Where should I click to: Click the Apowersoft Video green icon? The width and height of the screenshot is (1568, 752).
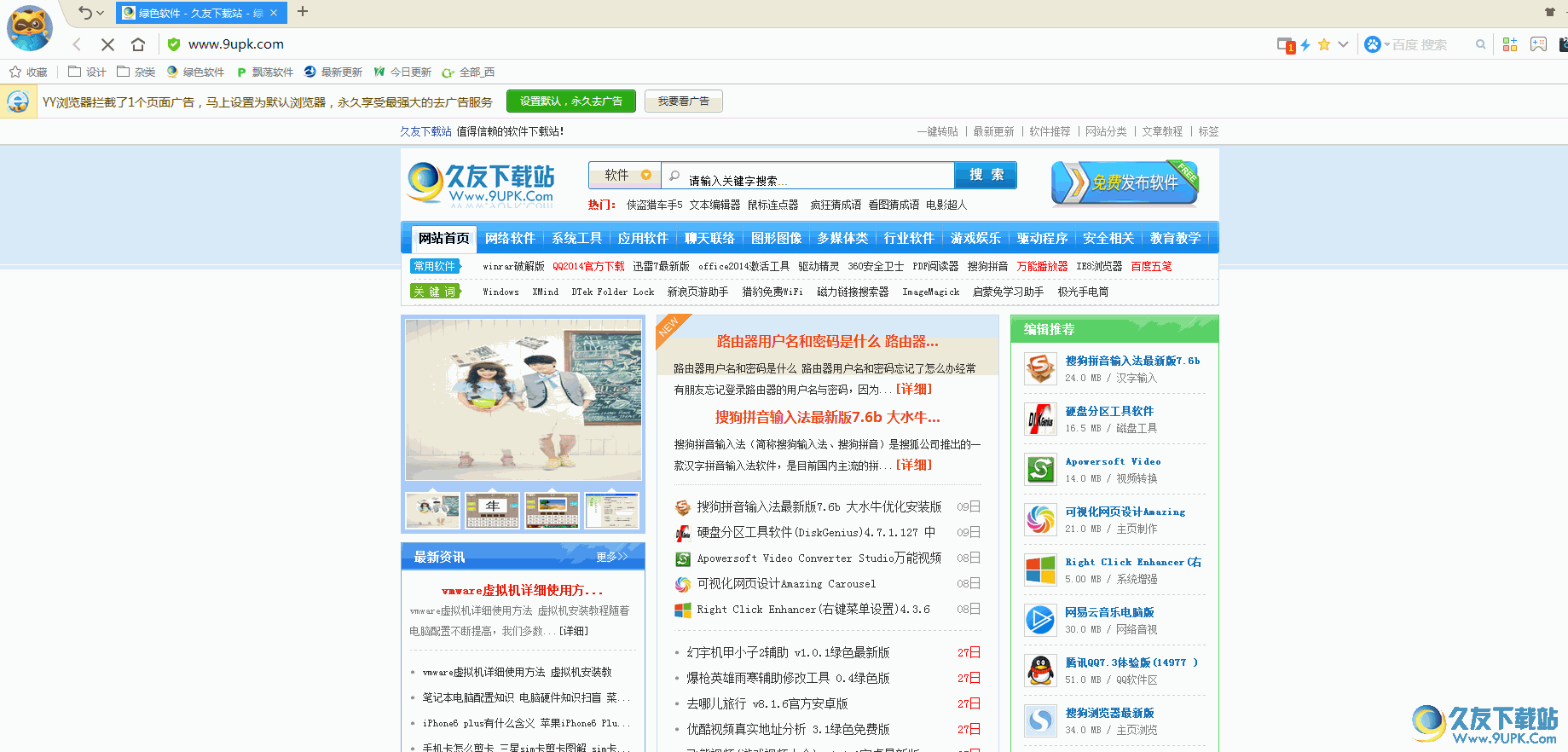[x=1040, y=469]
